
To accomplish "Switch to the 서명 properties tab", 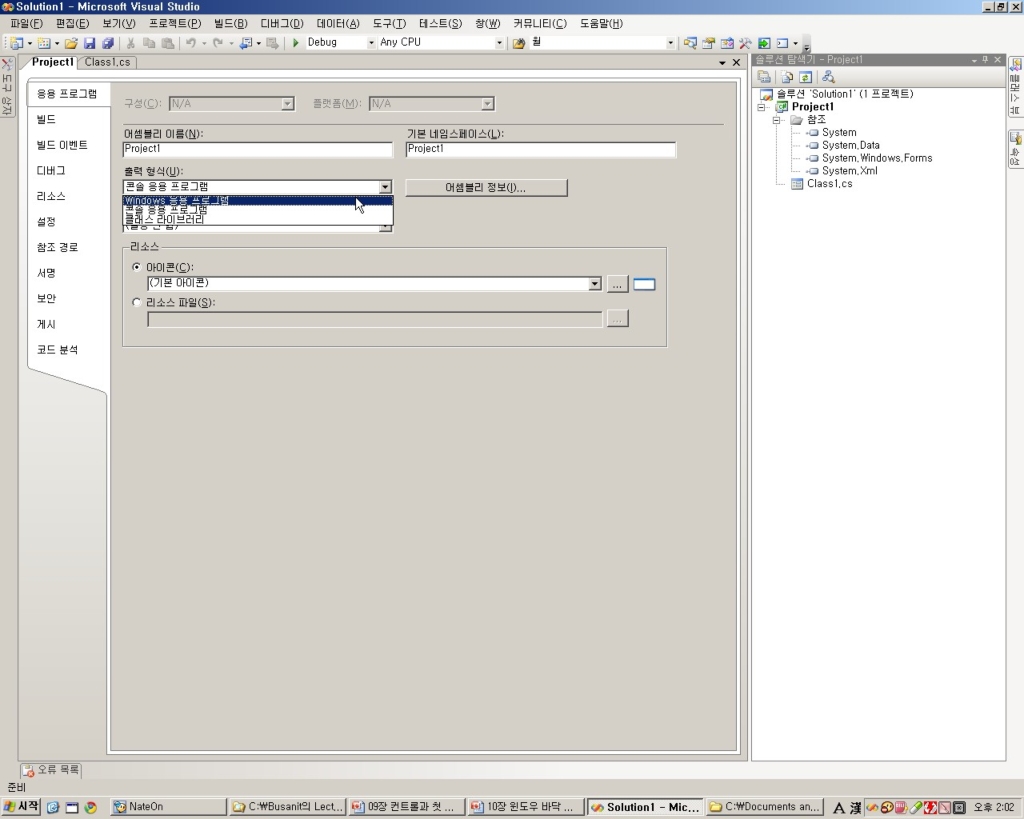I will [46, 273].
